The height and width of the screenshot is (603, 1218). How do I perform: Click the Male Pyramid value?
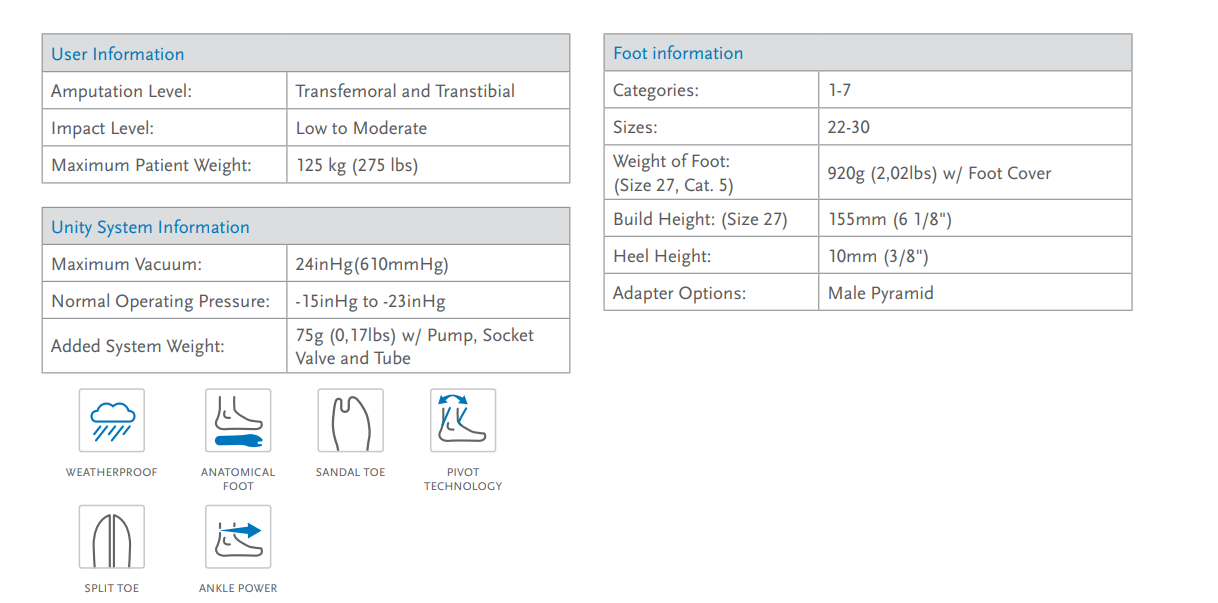click(x=881, y=293)
